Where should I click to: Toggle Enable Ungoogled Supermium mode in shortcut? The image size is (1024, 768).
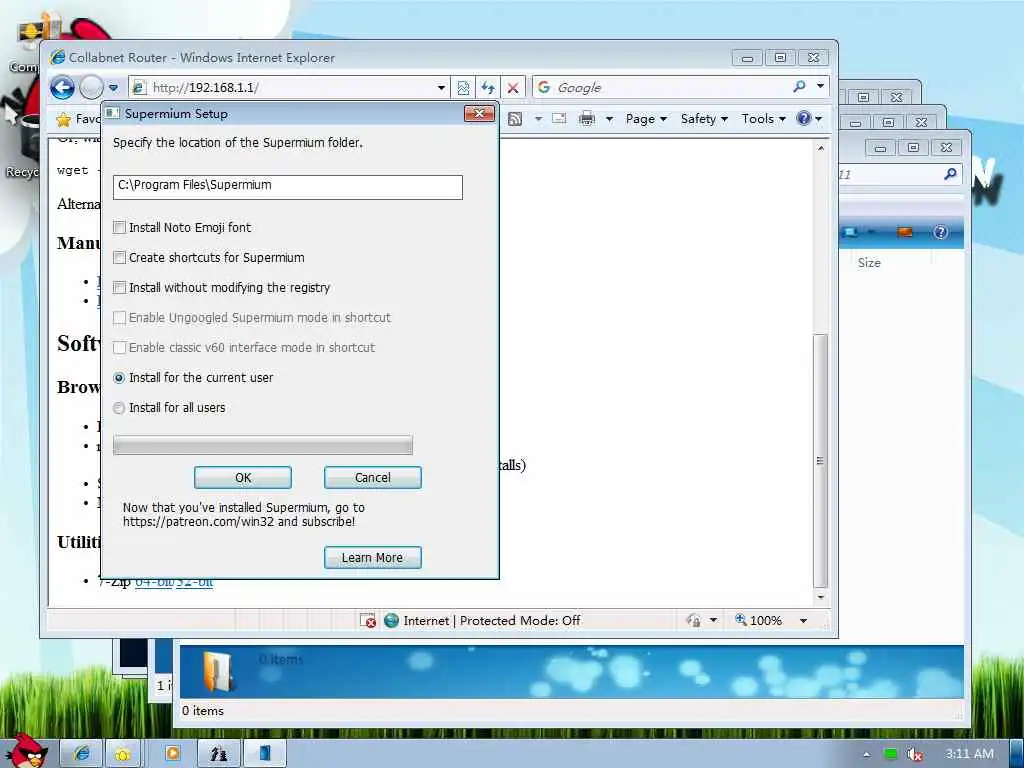pyautogui.click(x=120, y=317)
